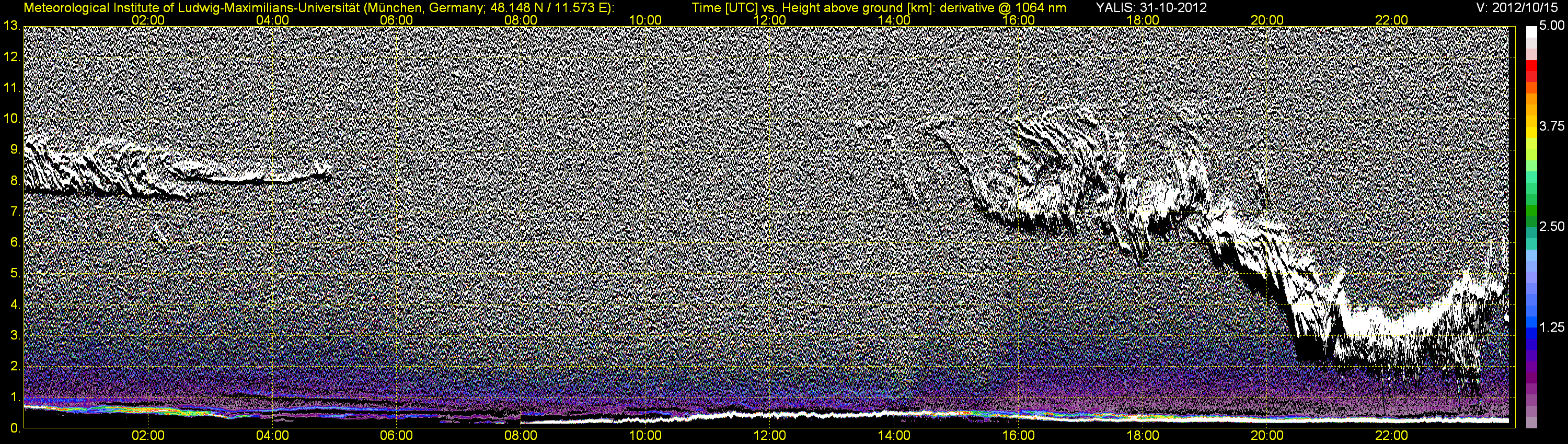Click the 'YALIS: 31-10-2012' date label
Screen dimensions: 1568x444
(x=1151, y=8)
